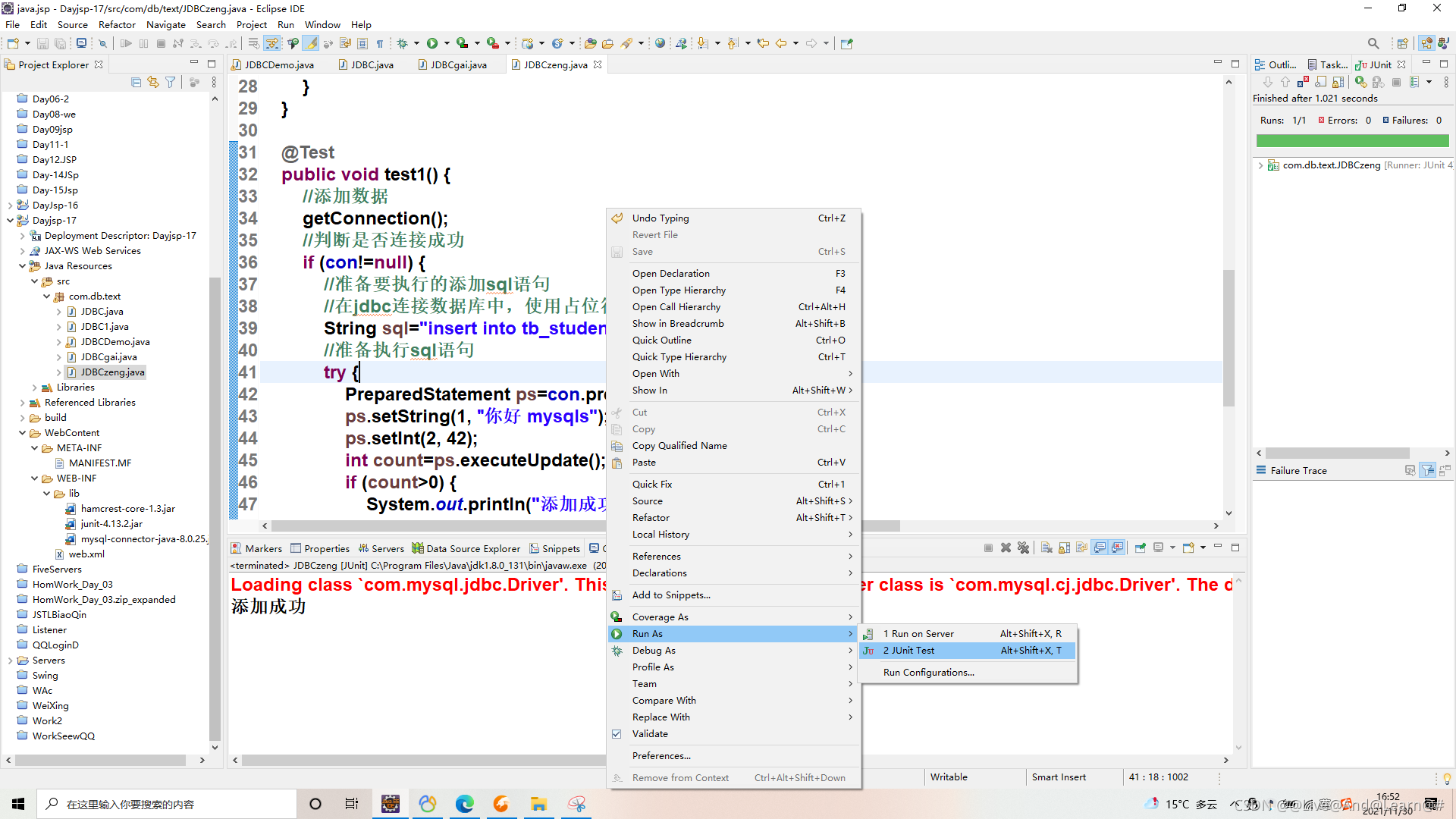The width and height of the screenshot is (1456, 819).
Task: Click Collapse All in Project Explorer
Action: (136, 82)
